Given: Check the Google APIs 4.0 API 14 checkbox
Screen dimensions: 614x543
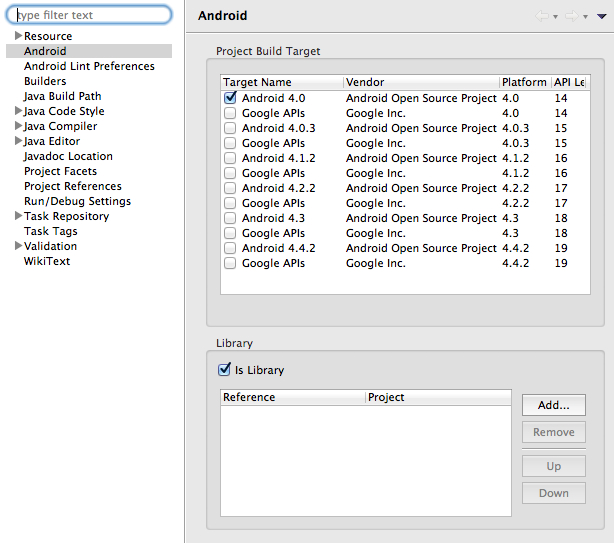Looking at the screenshot, I should 230,113.
